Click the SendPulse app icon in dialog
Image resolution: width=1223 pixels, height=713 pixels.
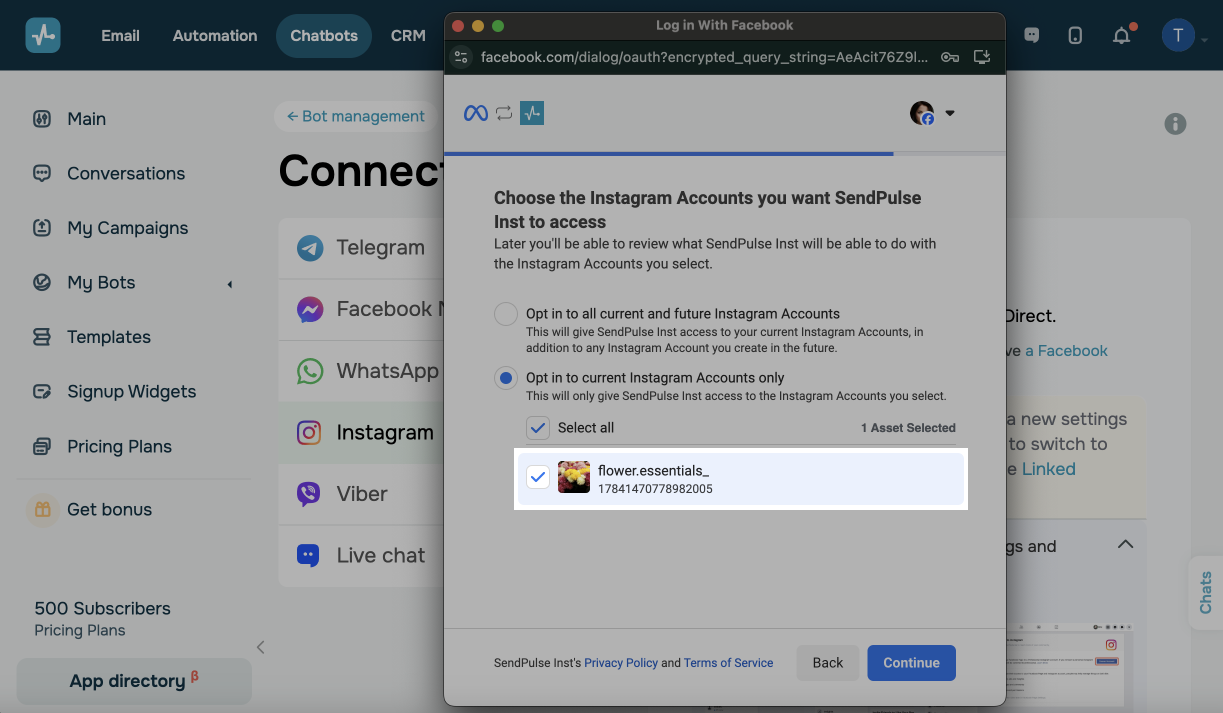[x=532, y=113]
